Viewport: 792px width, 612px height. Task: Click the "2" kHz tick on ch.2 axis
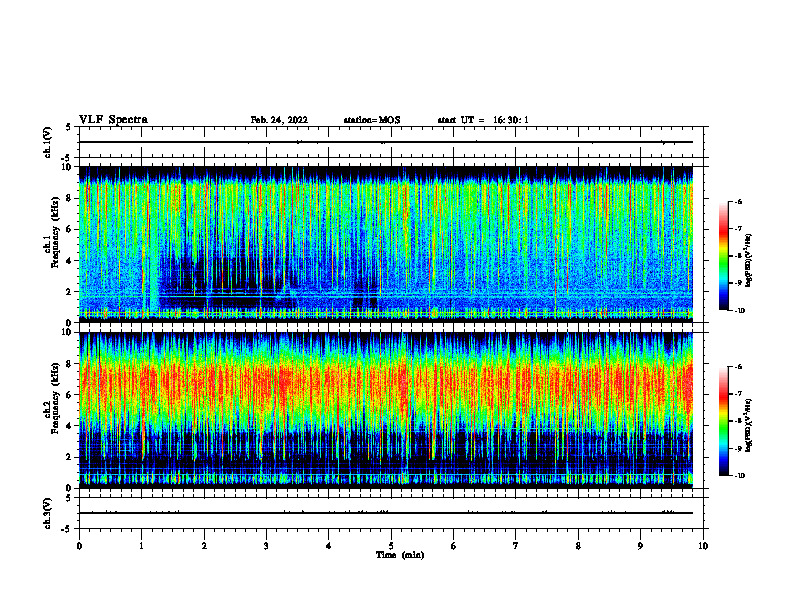[69, 457]
